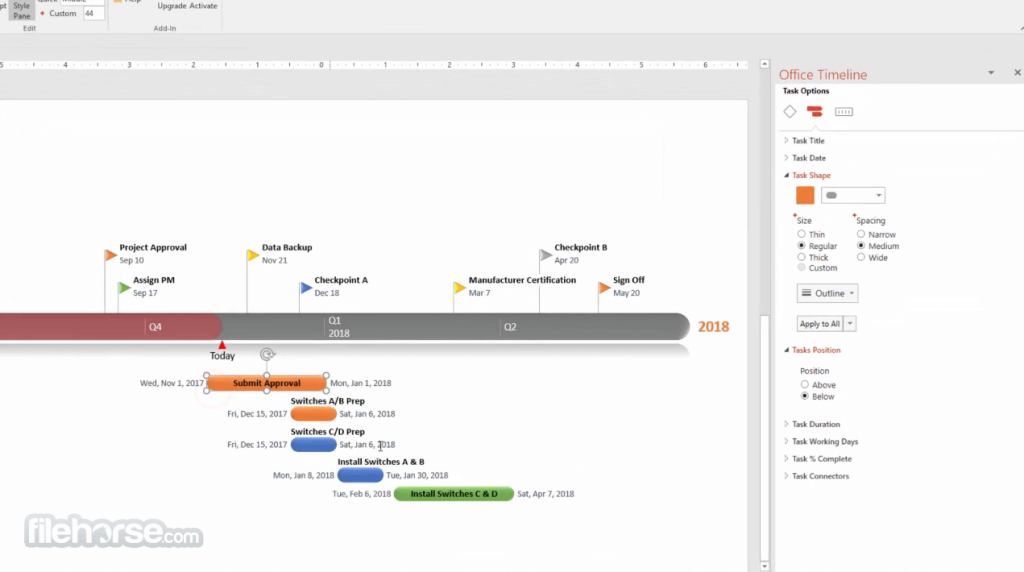Click the Assign PM green flag
This screenshot has height=572, width=1024.
click(x=124, y=288)
